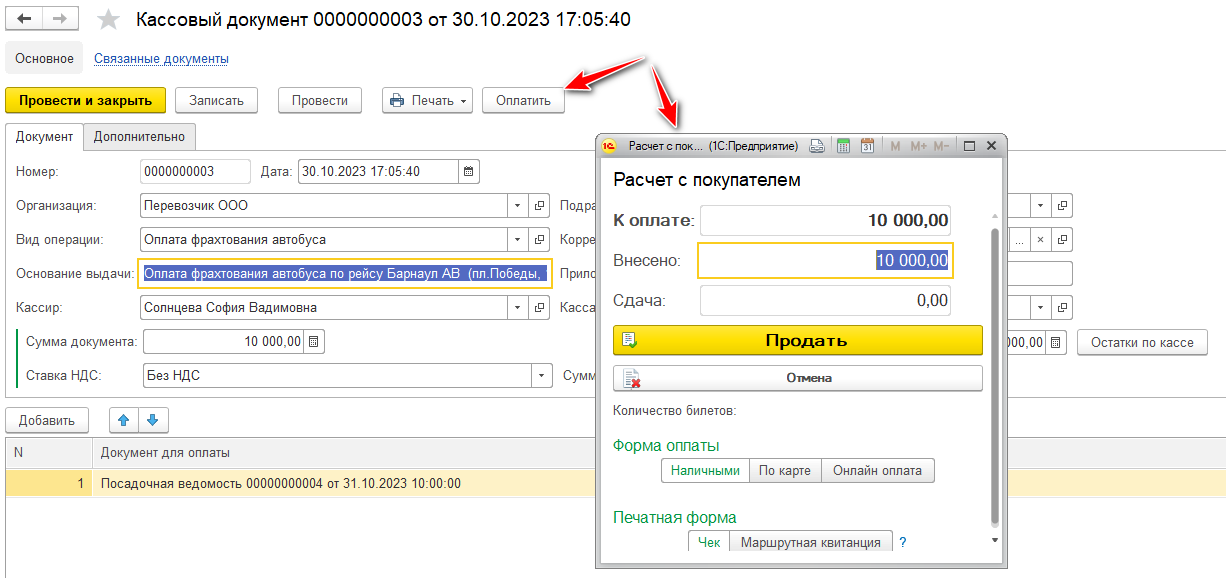The width and height of the screenshot is (1226, 578).
Task: Select Наличными payment form
Action: tap(705, 470)
